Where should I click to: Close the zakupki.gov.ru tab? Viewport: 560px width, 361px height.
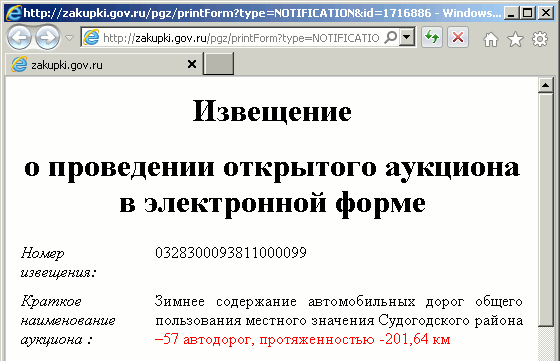(x=192, y=64)
